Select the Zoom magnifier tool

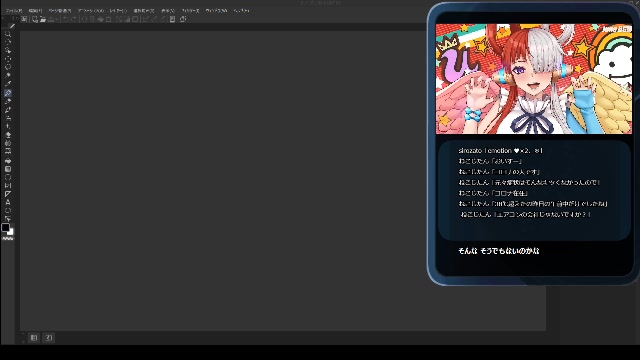[x=8, y=34]
